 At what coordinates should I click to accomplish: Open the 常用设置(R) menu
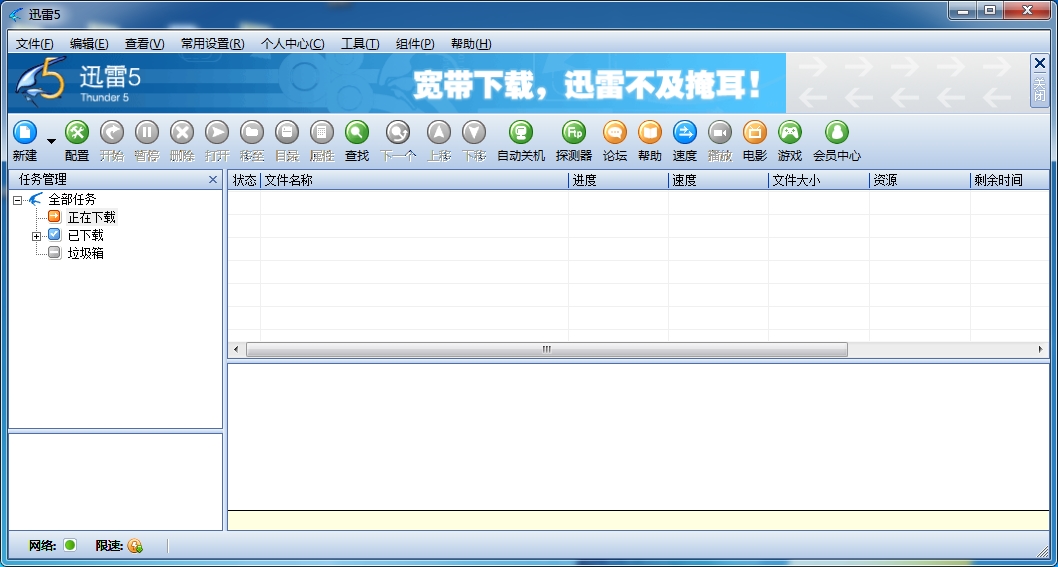point(213,44)
